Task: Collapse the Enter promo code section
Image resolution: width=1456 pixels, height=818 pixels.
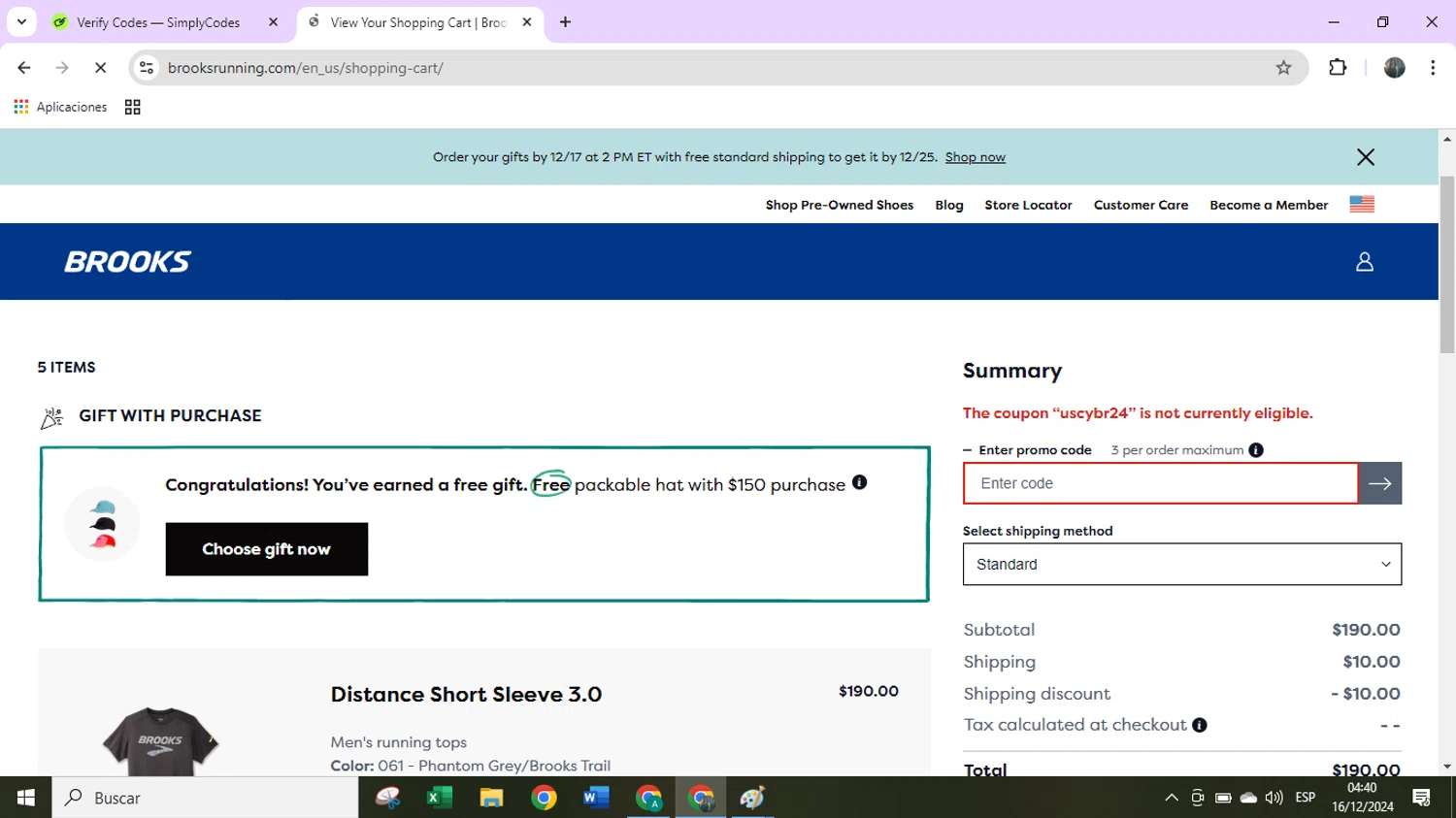Action: [1027, 450]
